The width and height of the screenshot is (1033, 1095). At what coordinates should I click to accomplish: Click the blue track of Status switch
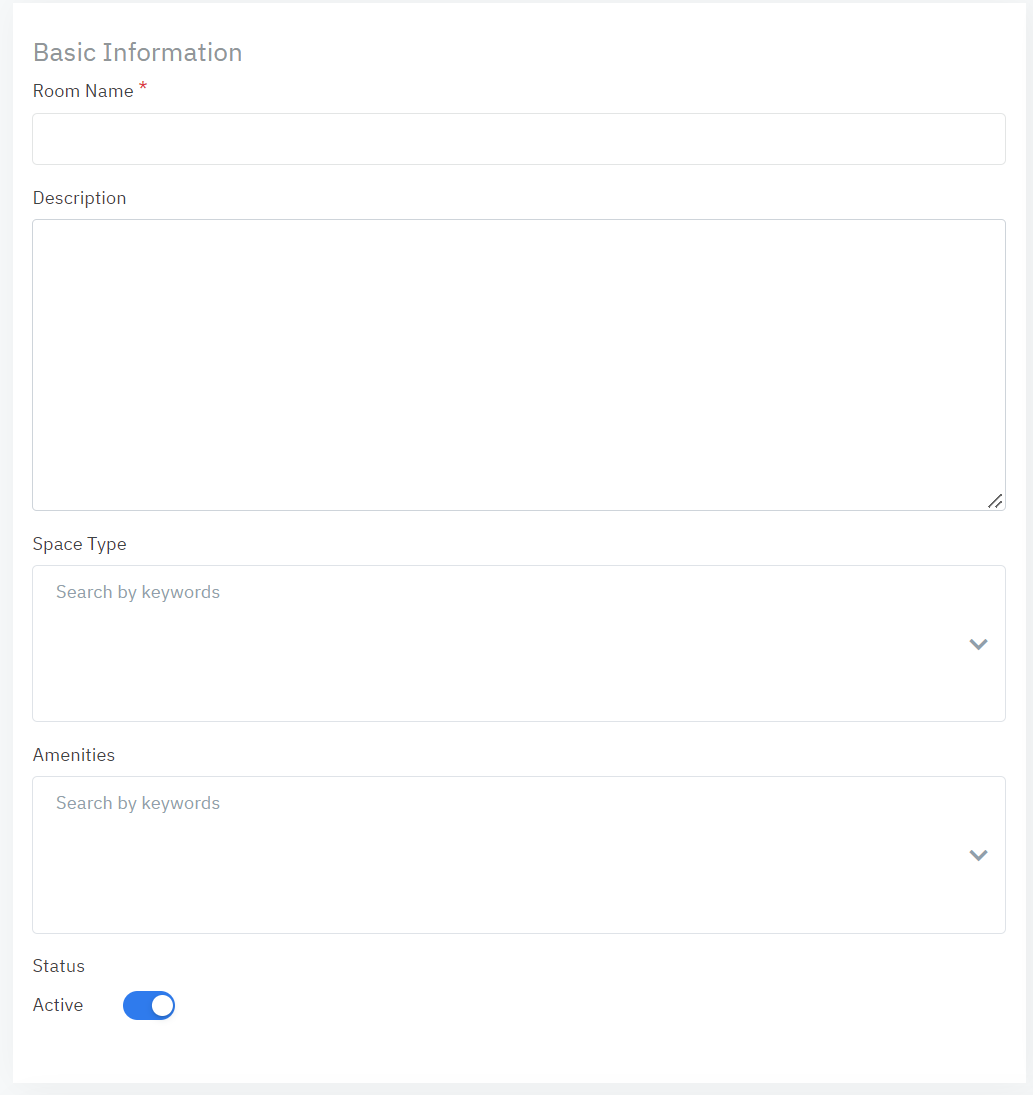pos(135,1005)
